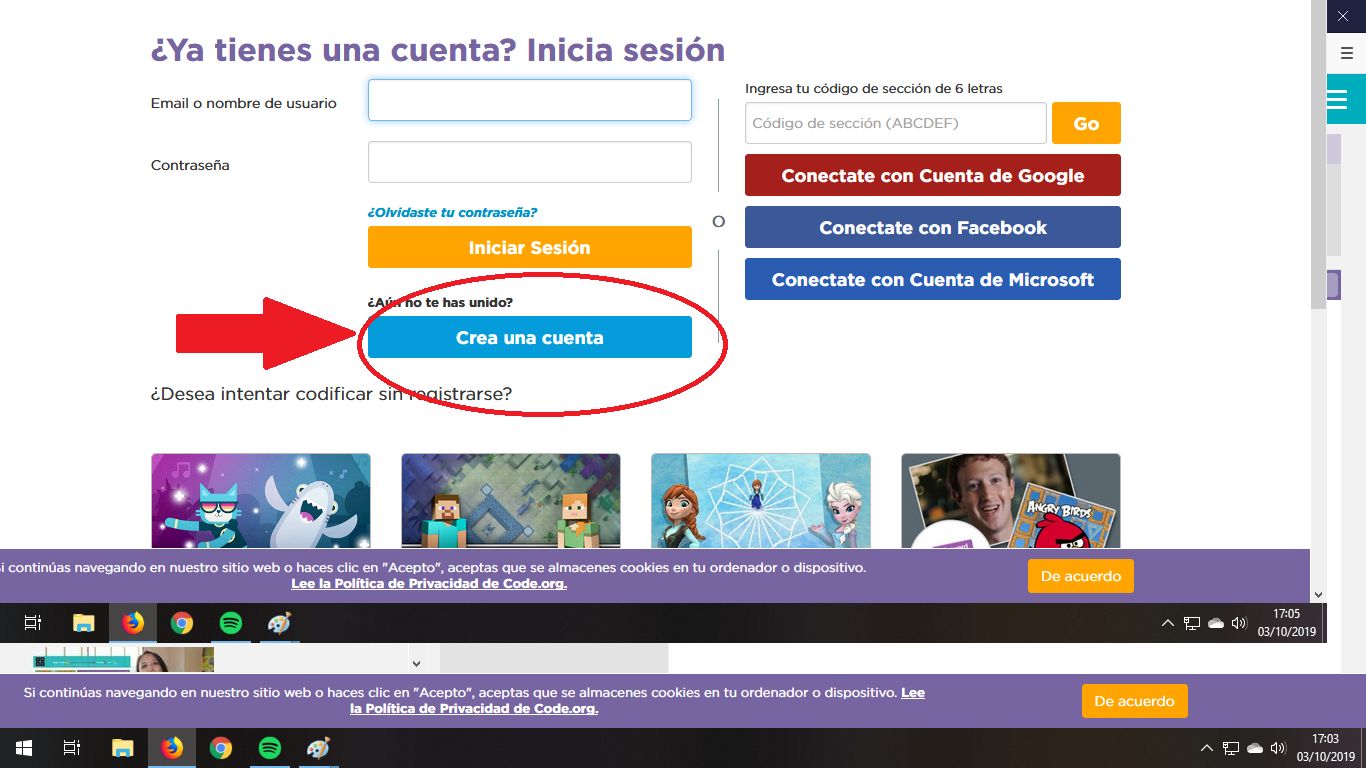This screenshot has width=1366, height=768.
Task: Click the small dropdown arrow beside the woman's thumbnail
Action: (416, 662)
